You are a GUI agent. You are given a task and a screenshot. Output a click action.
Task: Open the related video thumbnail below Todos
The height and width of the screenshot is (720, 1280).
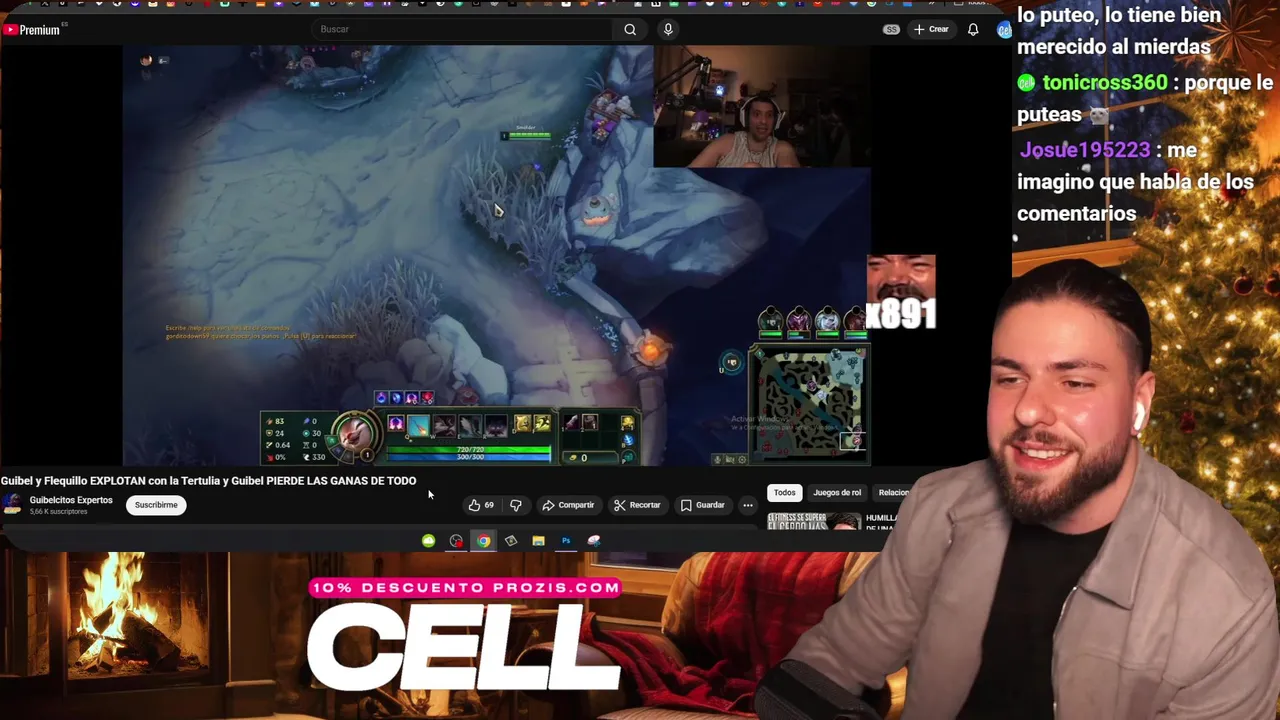(x=814, y=521)
